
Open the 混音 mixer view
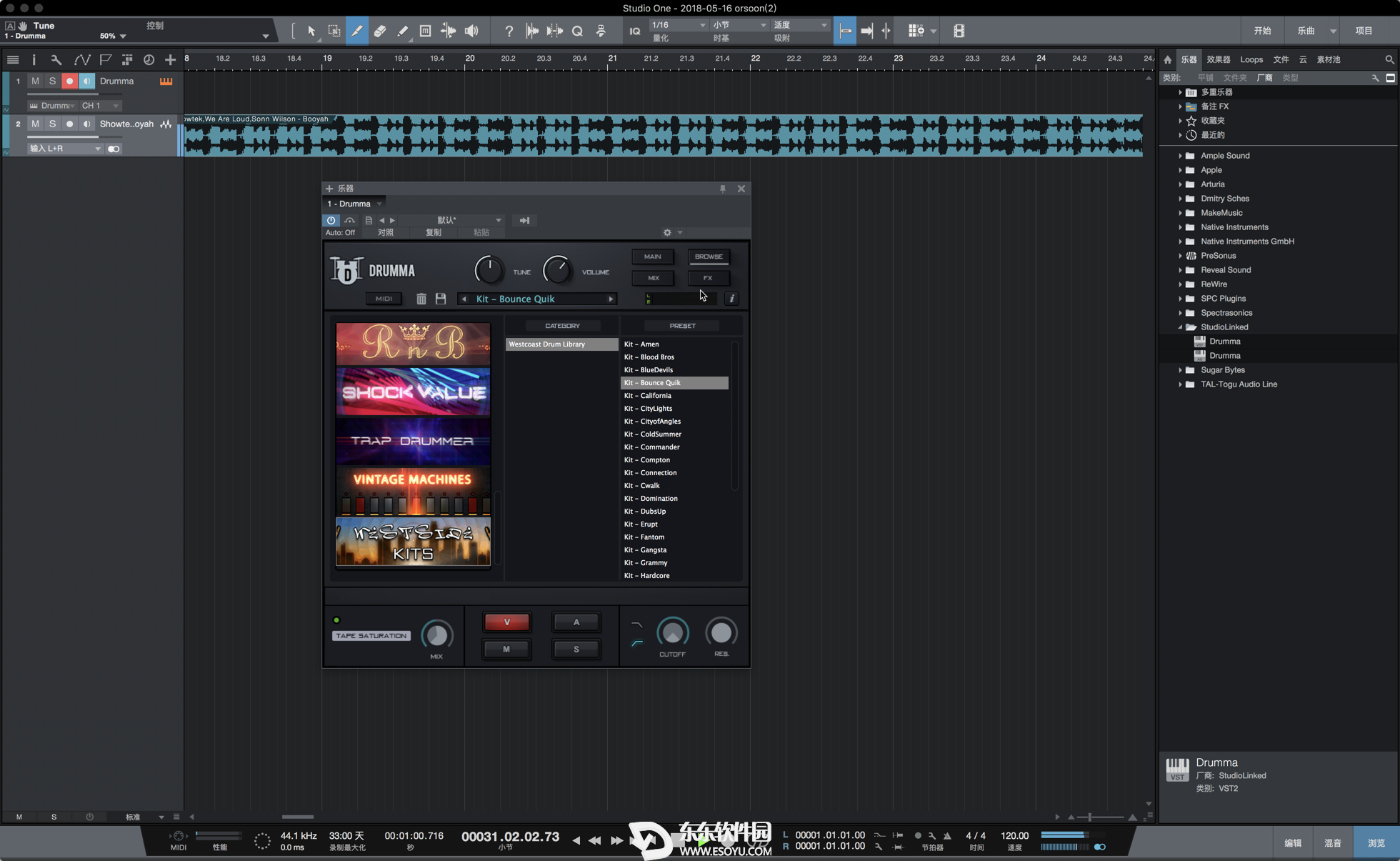click(x=1333, y=843)
